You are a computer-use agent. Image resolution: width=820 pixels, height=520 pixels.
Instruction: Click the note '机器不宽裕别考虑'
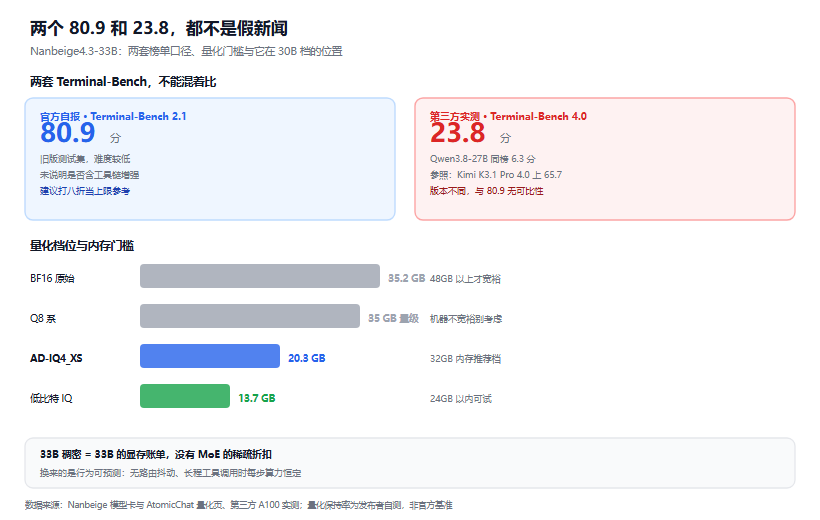[x=465, y=319]
